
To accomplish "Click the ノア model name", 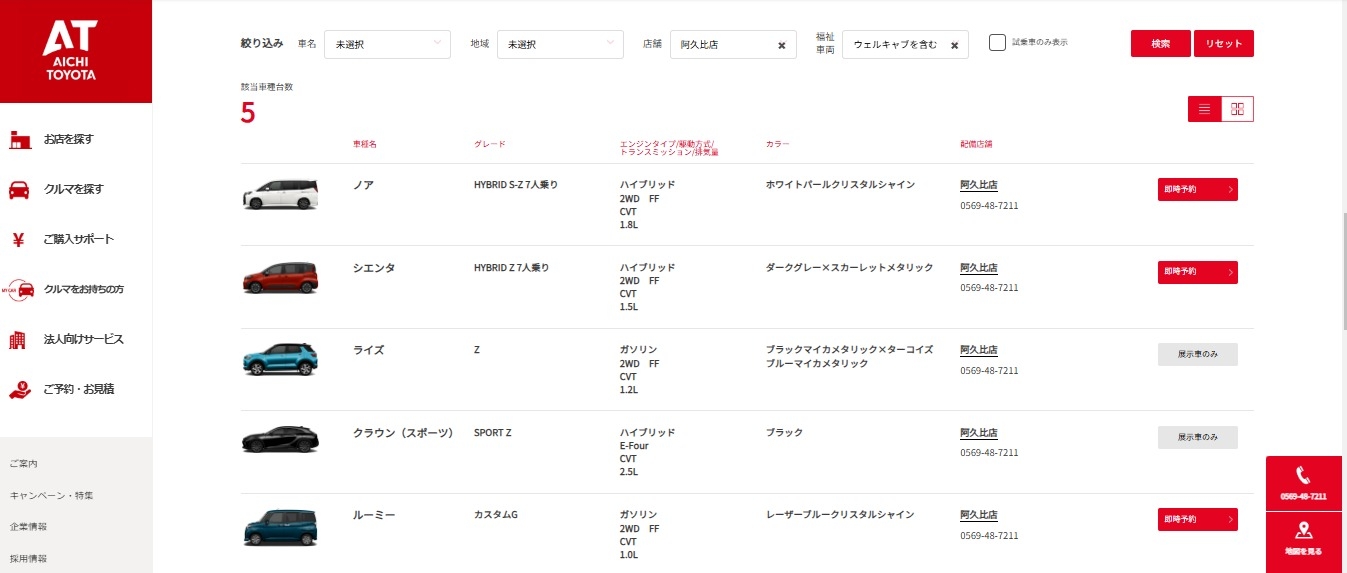I will pyautogui.click(x=363, y=185).
